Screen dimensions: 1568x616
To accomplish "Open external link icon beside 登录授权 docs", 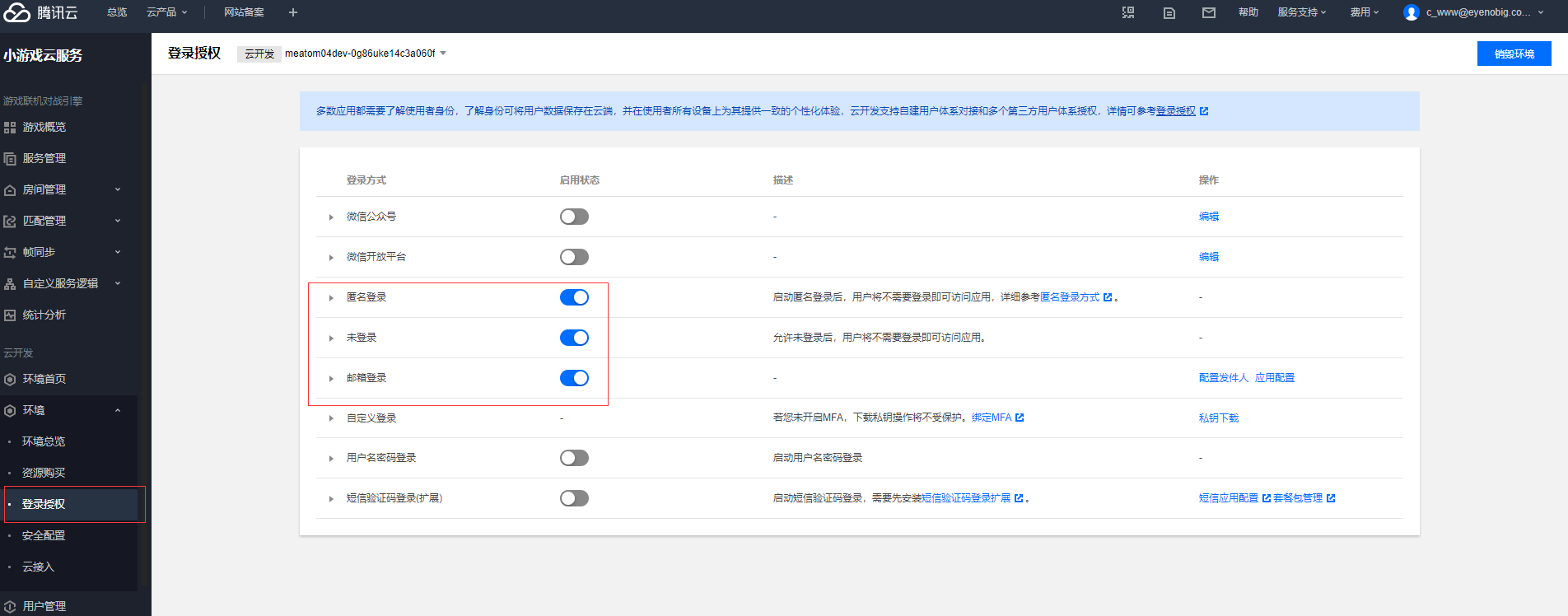I will click(x=1204, y=111).
